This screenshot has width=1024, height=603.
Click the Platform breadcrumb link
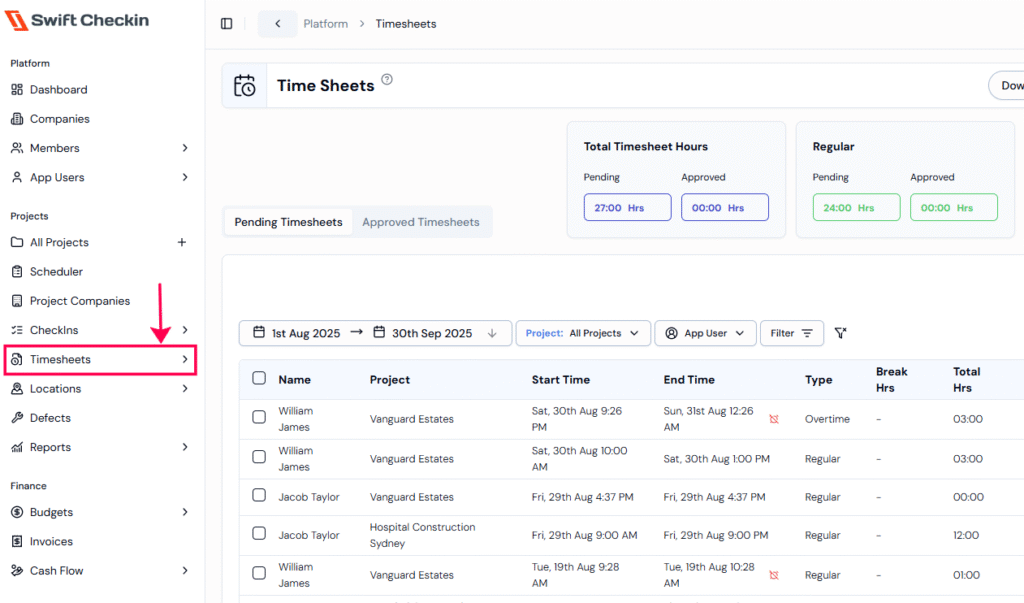click(x=326, y=24)
